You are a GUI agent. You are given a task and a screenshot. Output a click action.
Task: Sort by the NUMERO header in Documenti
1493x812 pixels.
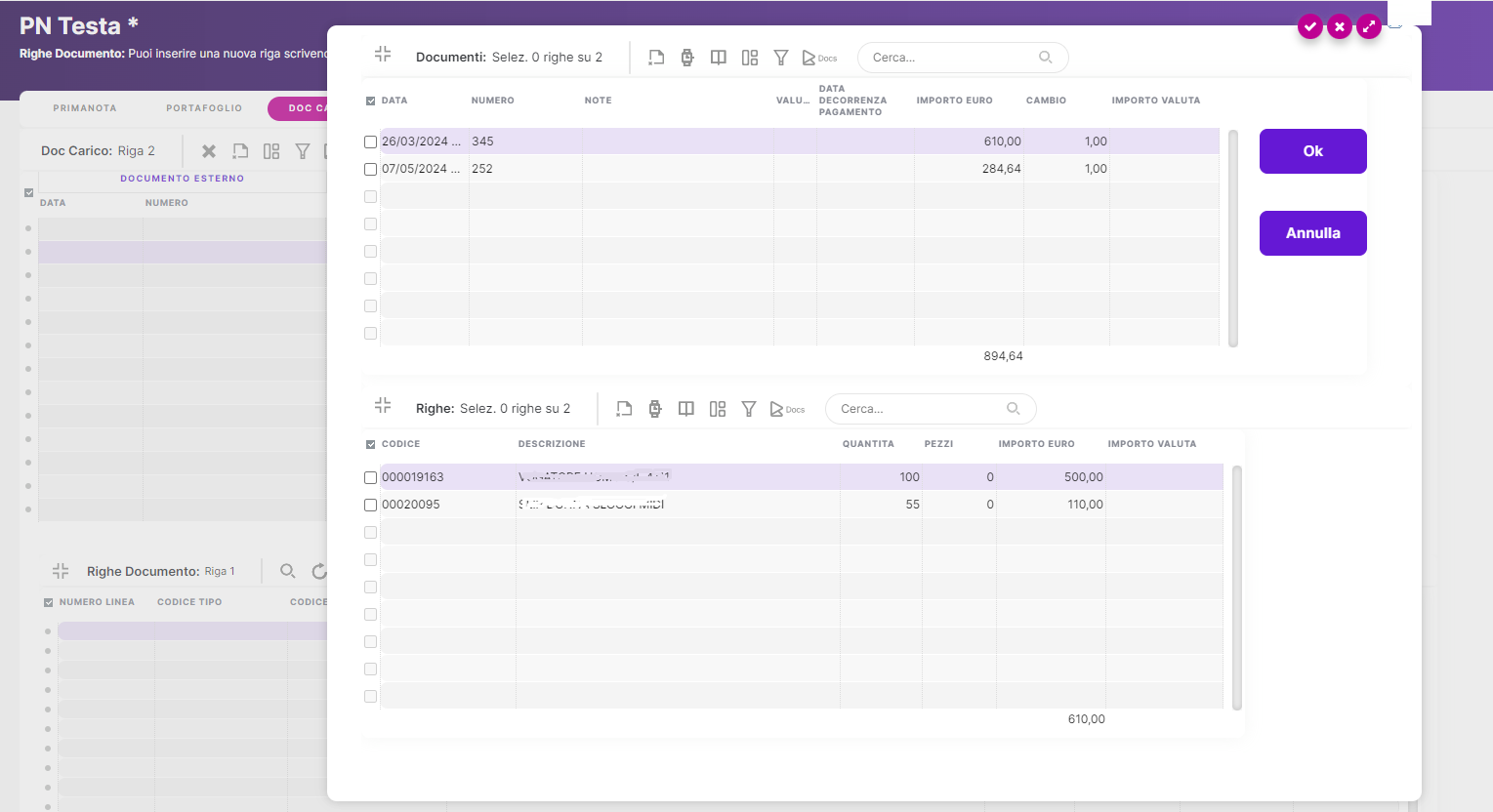pyautogui.click(x=492, y=101)
